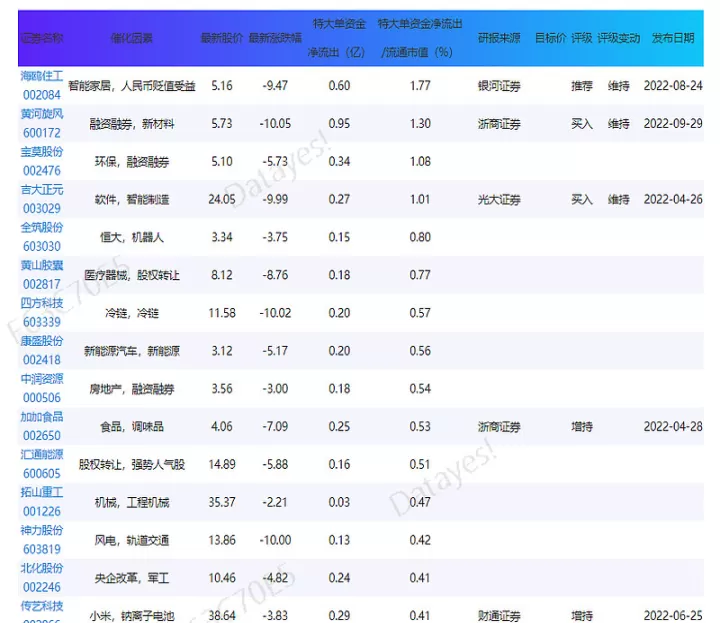
Task: Click the price value 14.89
Action: click(x=222, y=465)
